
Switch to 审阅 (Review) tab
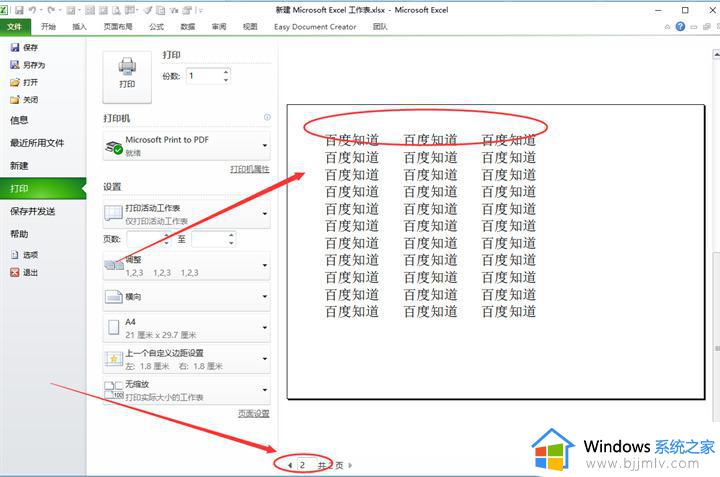pyautogui.click(x=219, y=27)
